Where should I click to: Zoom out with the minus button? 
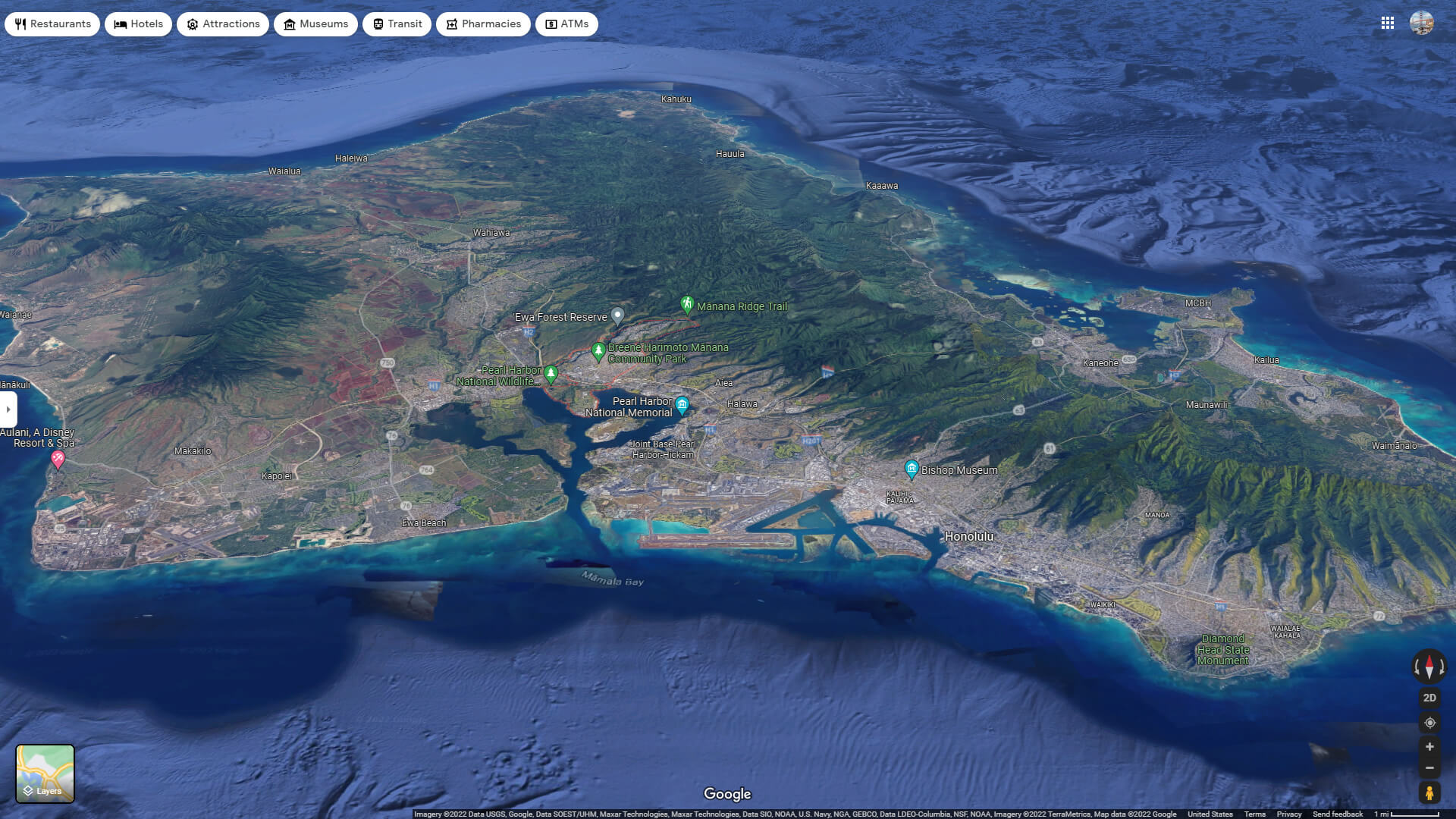pos(1429,768)
